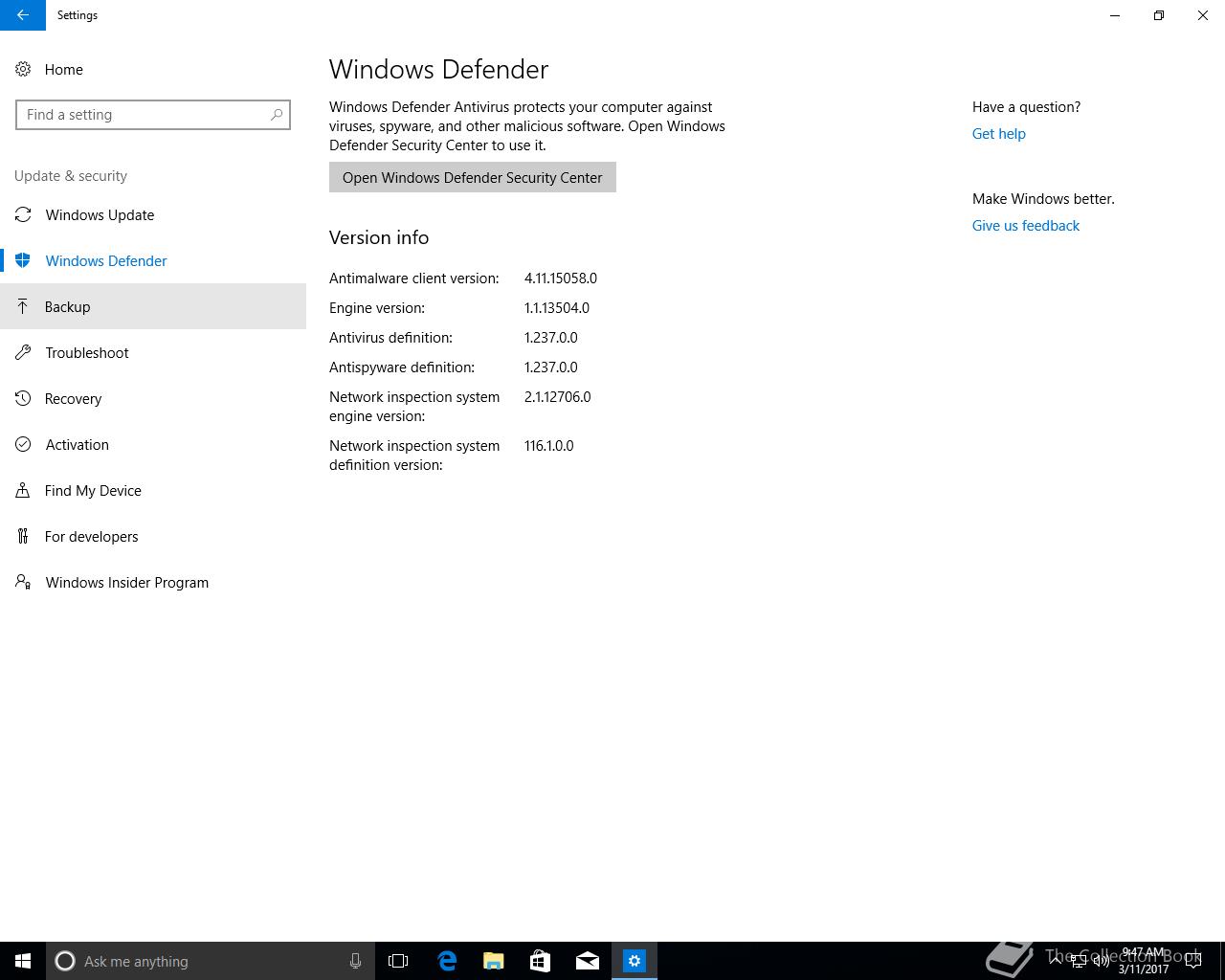Open the Windows Insider Program page
This screenshot has width=1225, height=980.
(x=153, y=583)
